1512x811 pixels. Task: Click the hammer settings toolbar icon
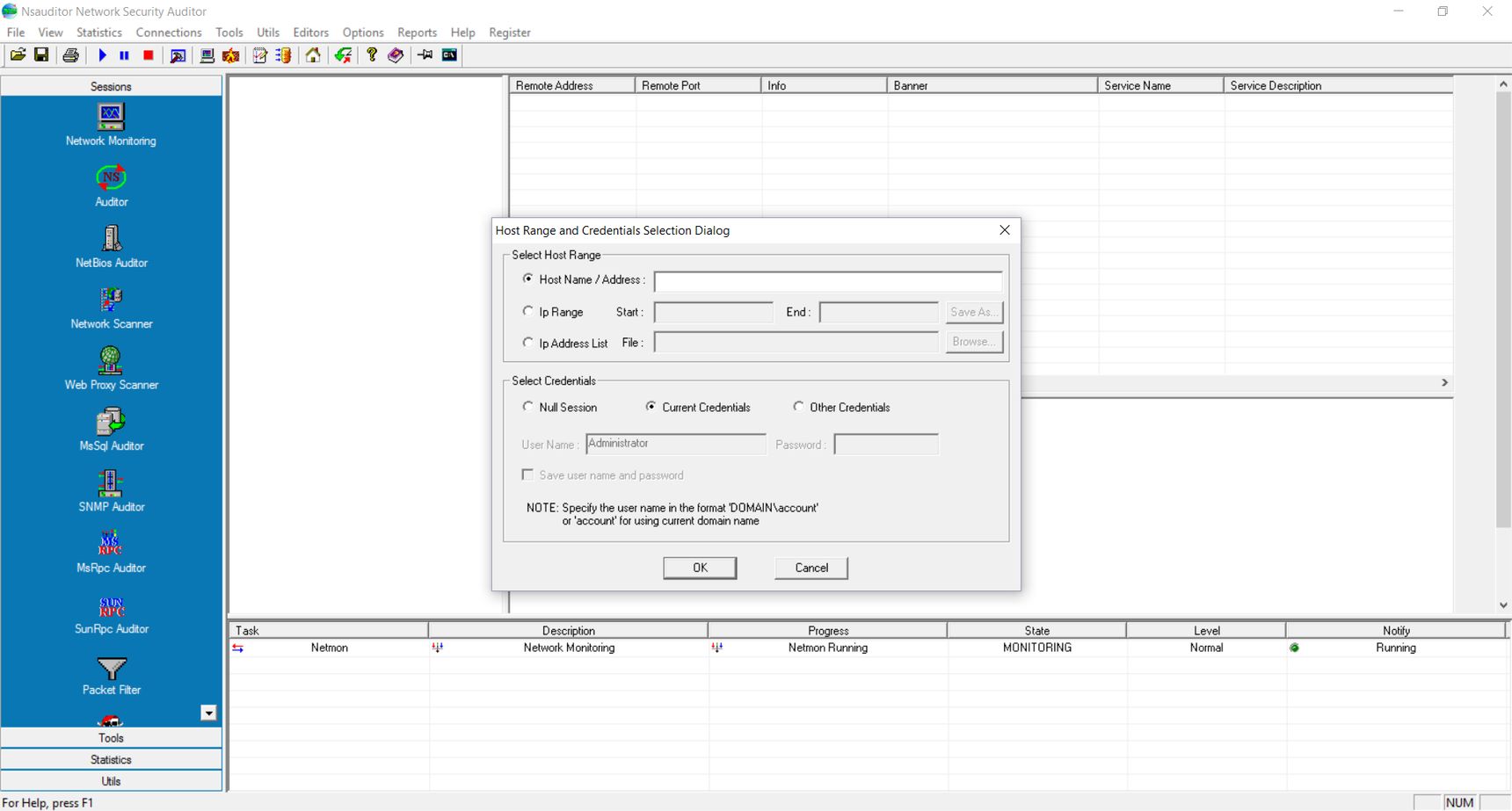pyautogui.click(x=178, y=55)
